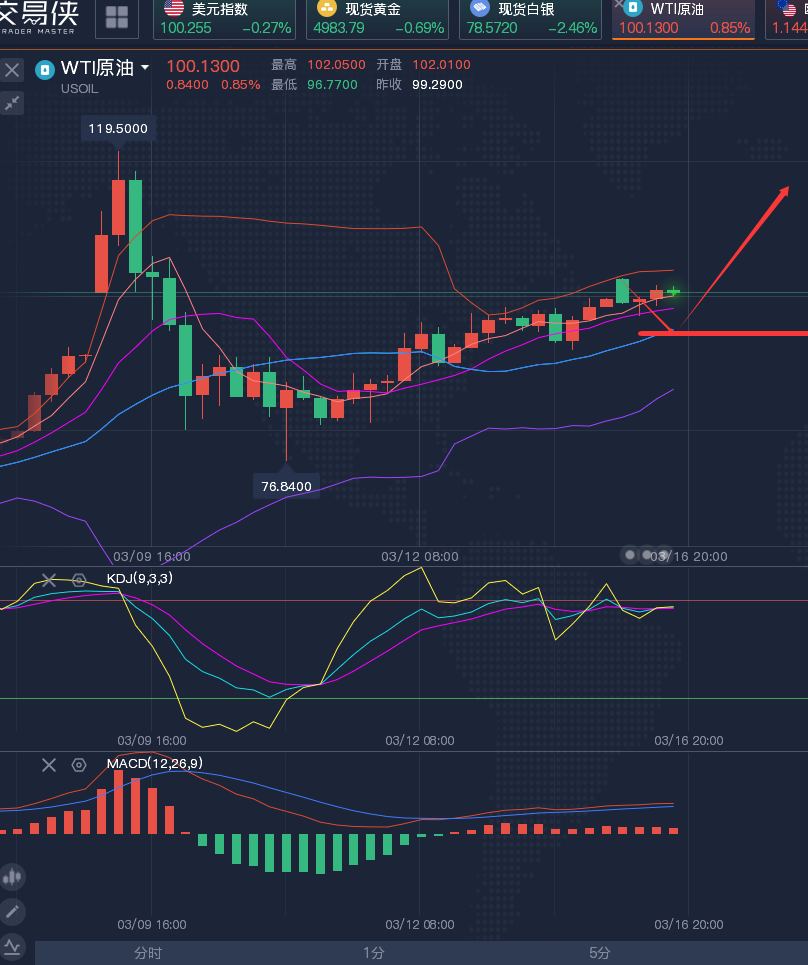Image resolution: width=808 pixels, height=965 pixels.
Task: Open KDJ indicator settings gear
Action: point(79,580)
